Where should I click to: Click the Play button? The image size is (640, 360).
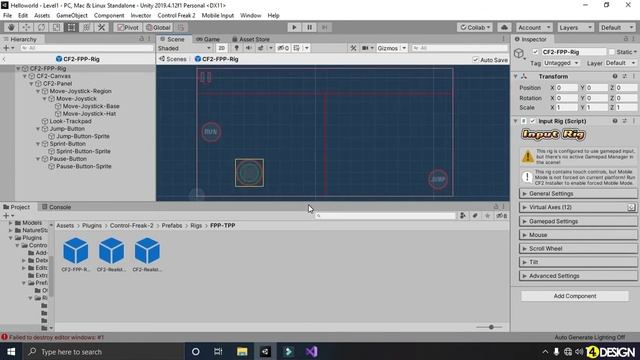(x=294, y=27)
